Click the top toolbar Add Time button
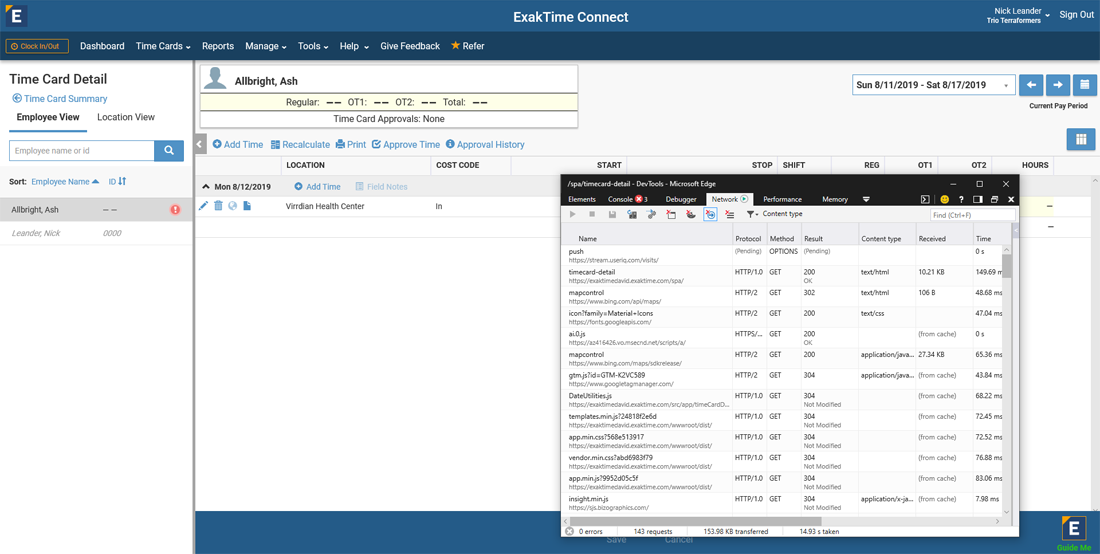Screen dimensions: 1100x554 click(238, 144)
